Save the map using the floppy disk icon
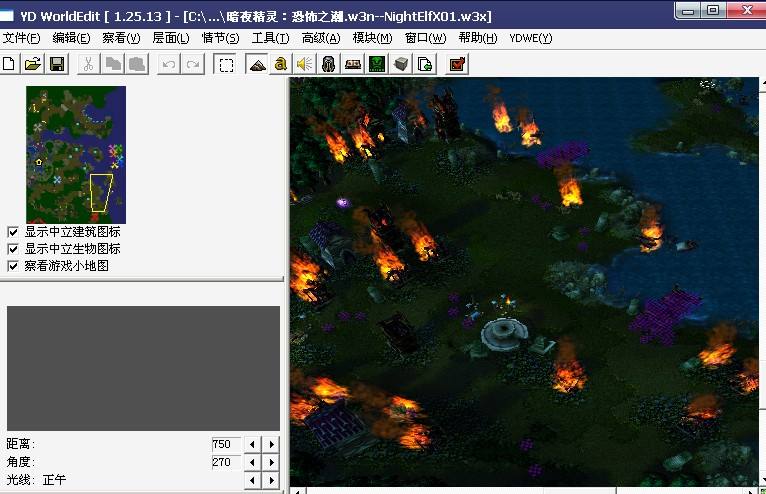Screen dimensions: 766x494 [57, 64]
